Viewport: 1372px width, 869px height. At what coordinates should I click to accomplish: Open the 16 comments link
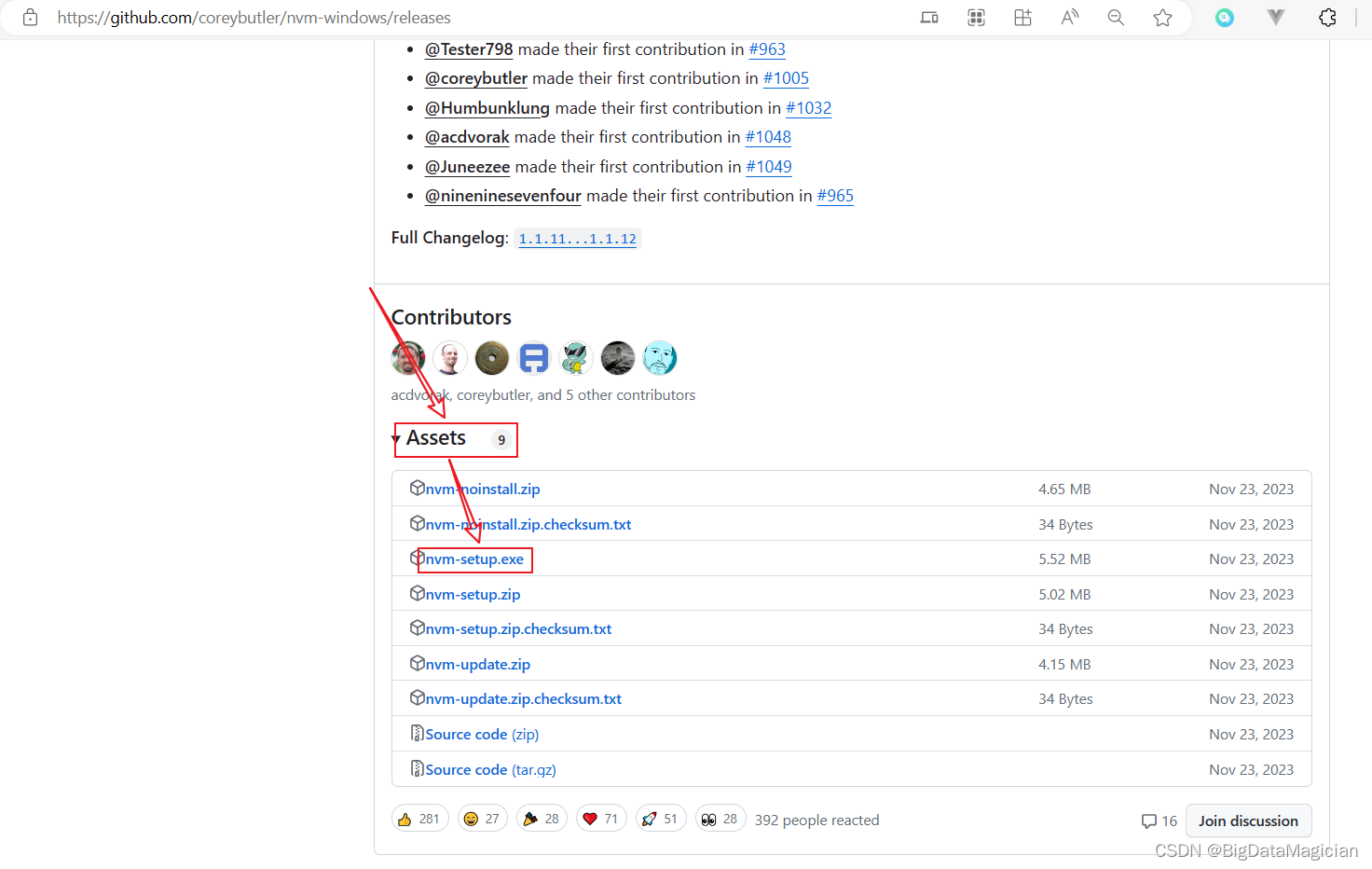(1159, 821)
